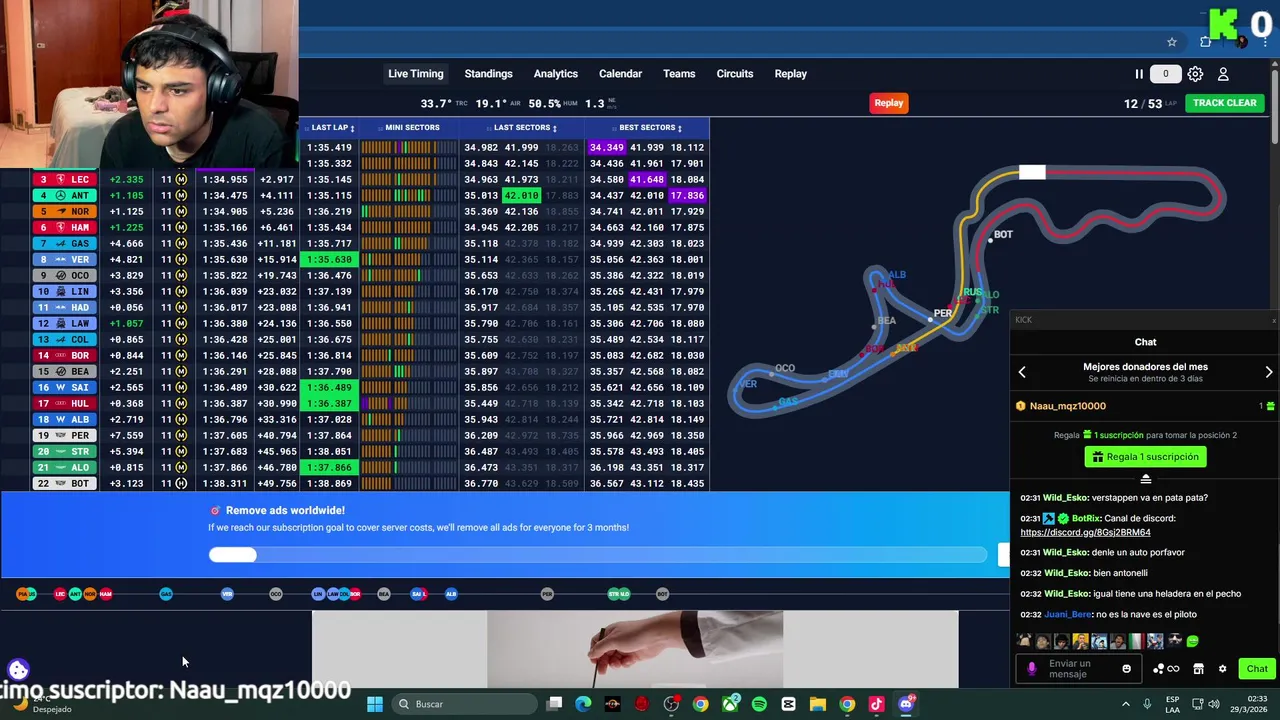
Task: Open the emoji picker in chat box
Action: click(1126, 669)
